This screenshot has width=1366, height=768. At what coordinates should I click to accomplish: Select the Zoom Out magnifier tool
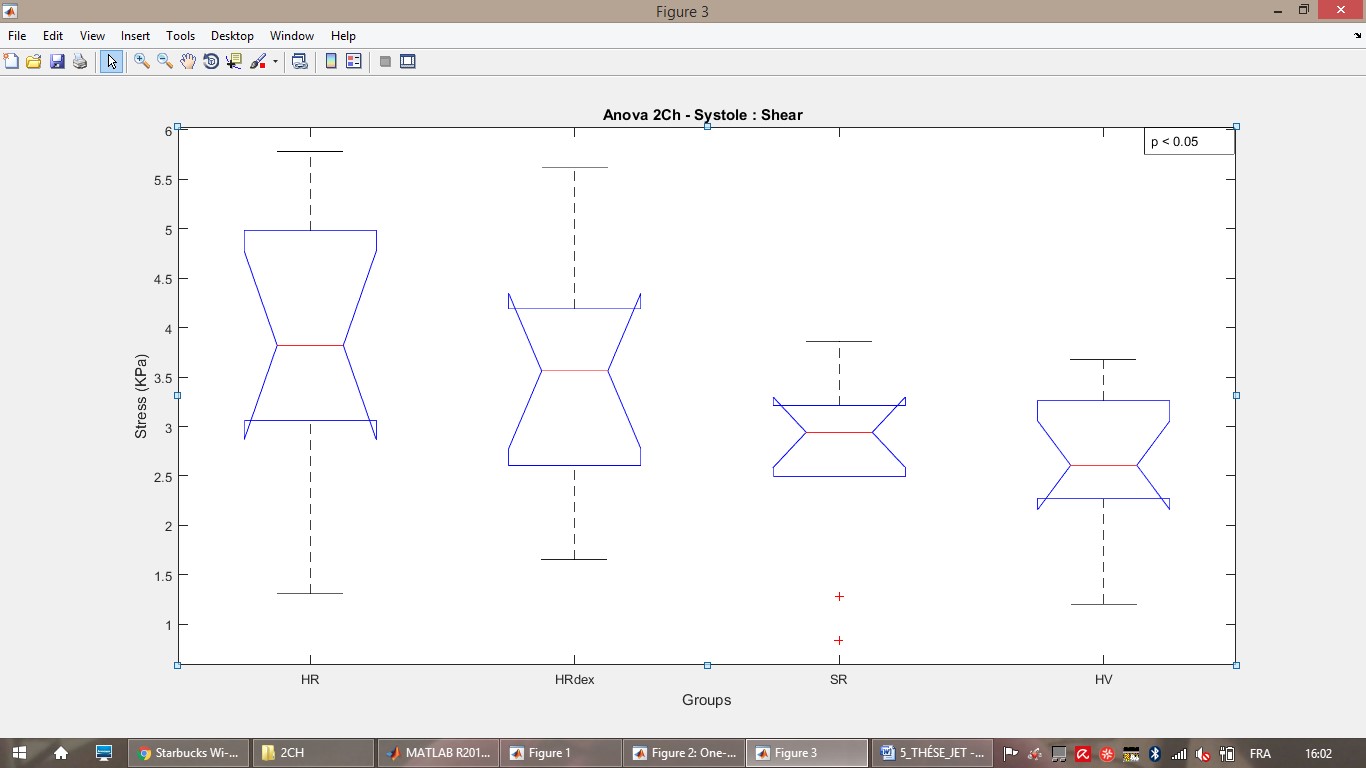click(165, 62)
